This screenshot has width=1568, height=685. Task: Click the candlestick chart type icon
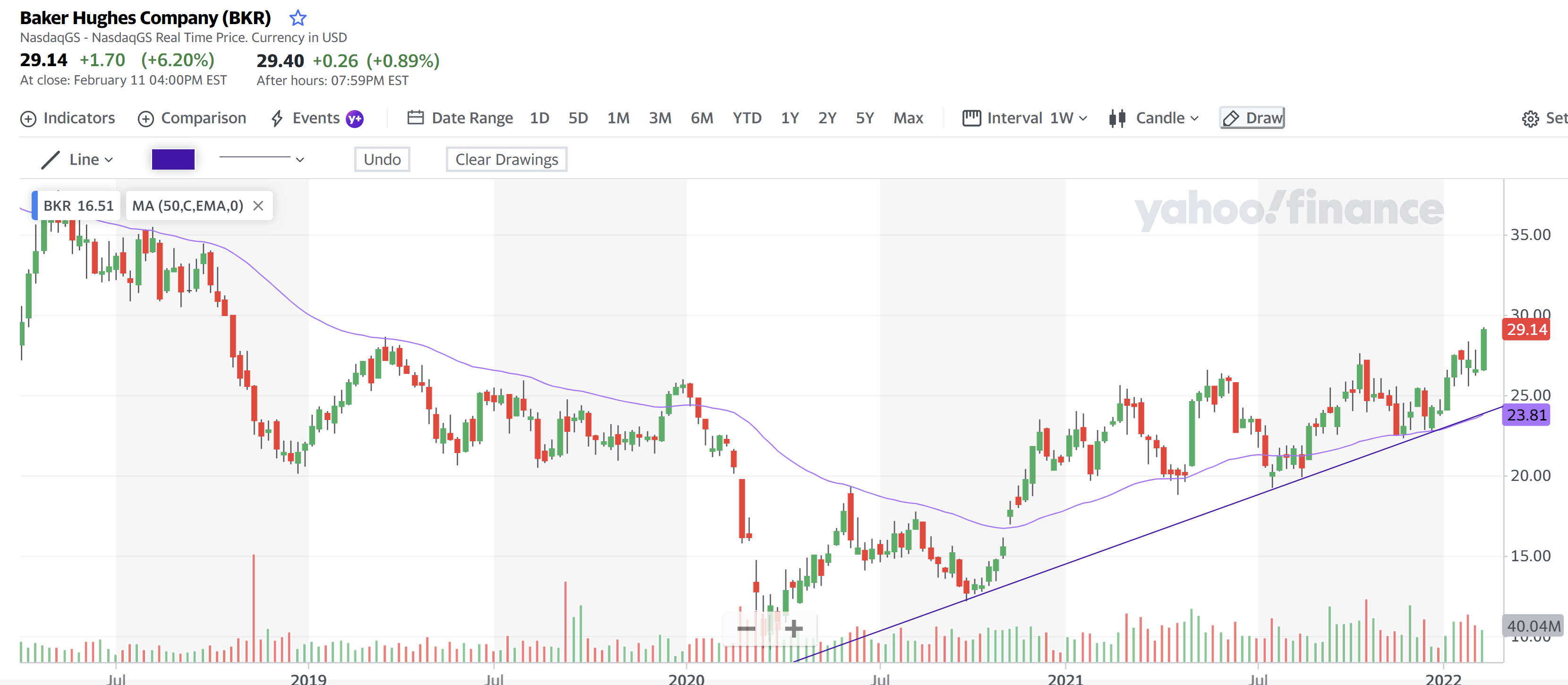pyautogui.click(x=1117, y=118)
